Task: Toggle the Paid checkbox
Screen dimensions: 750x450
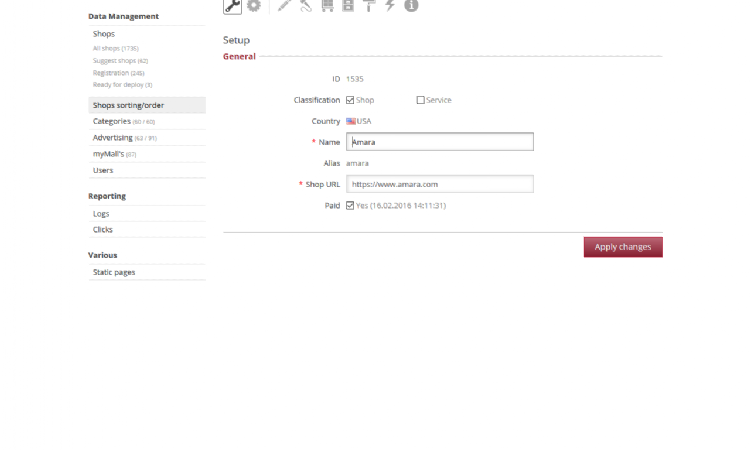Action: (350, 205)
